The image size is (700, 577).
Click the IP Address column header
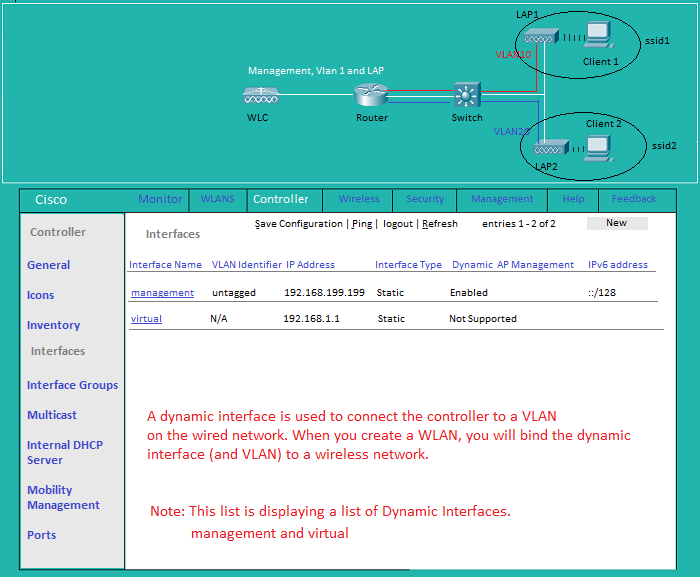tap(310, 265)
